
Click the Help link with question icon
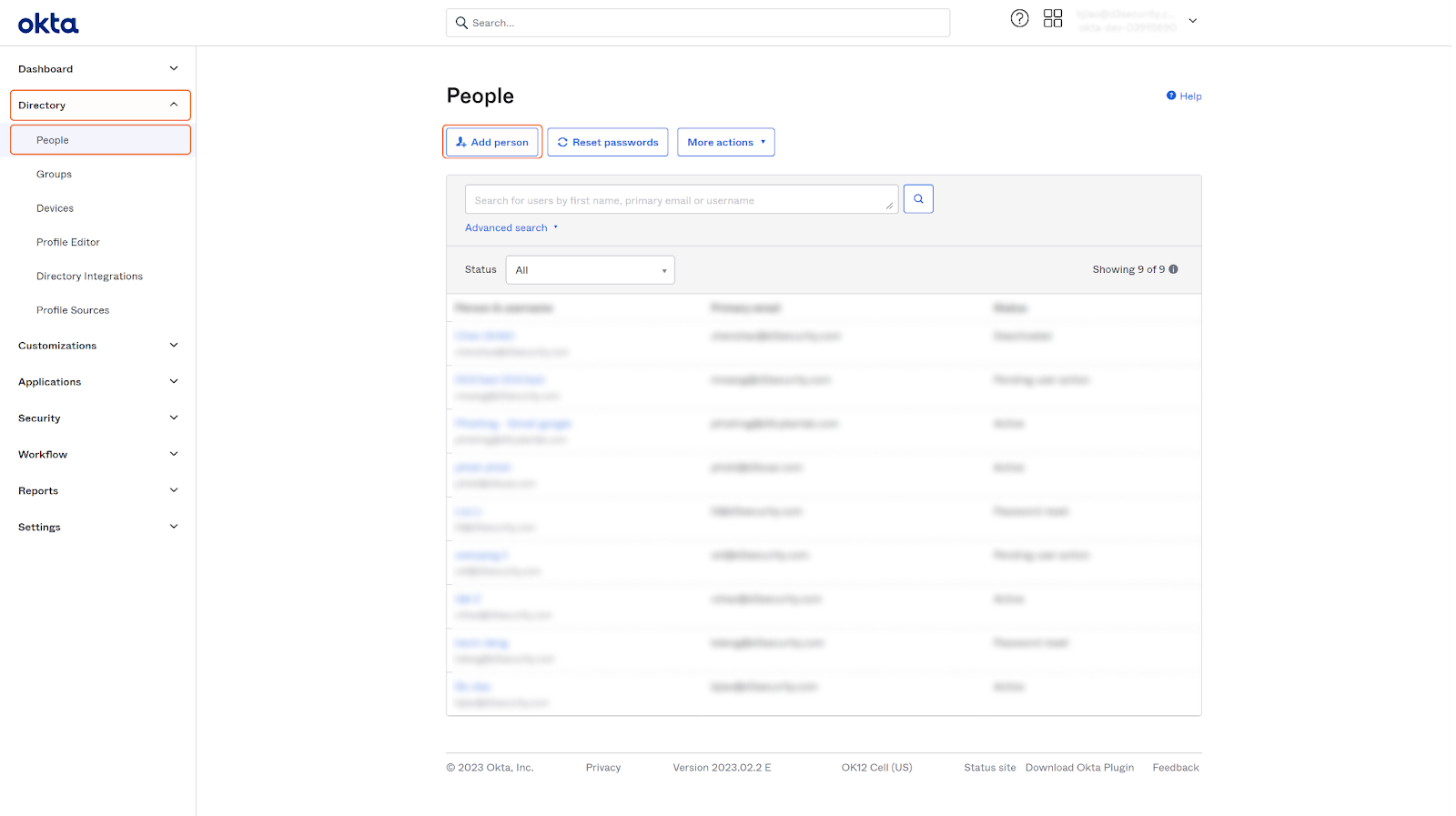(x=1184, y=96)
